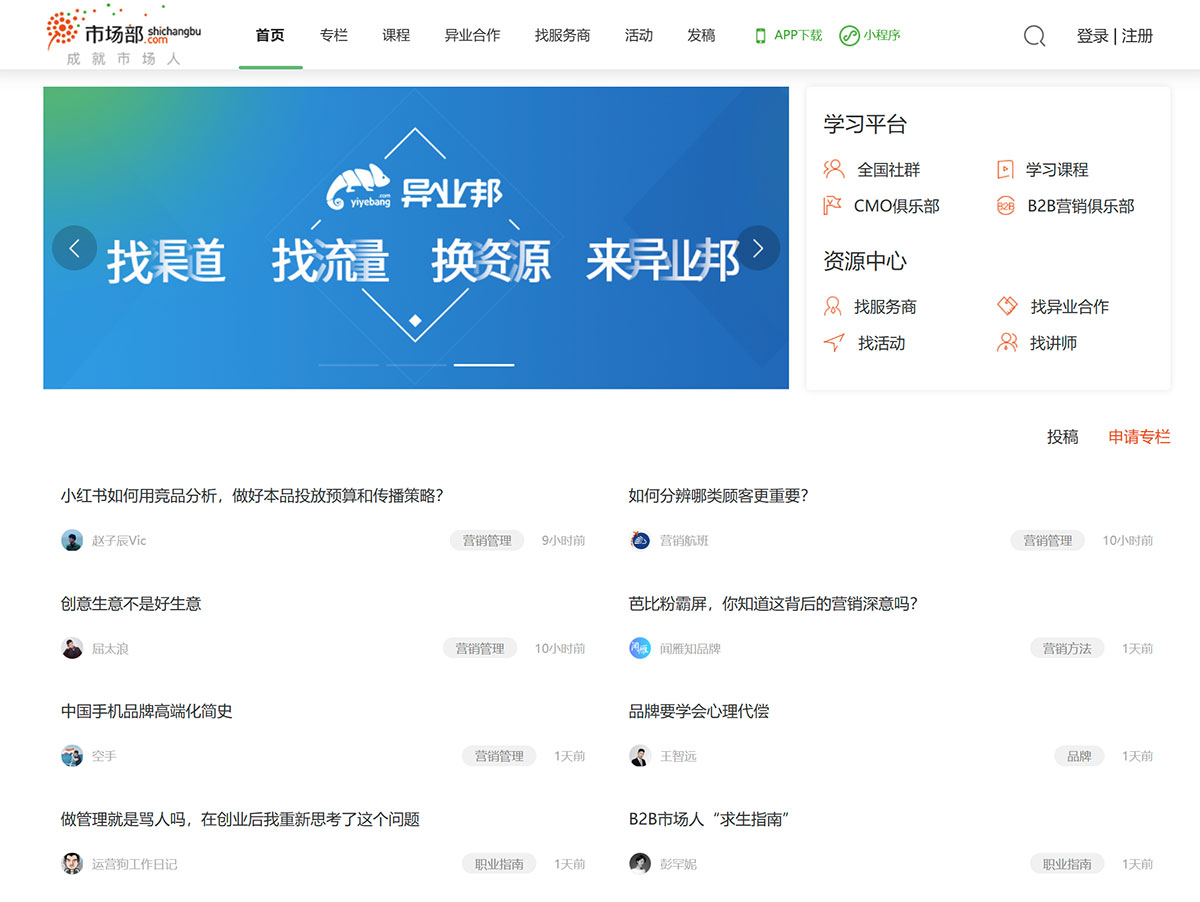The image size is (1200, 902).
Task: Open the 找服务商 resource icon
Action: (833, 306)
